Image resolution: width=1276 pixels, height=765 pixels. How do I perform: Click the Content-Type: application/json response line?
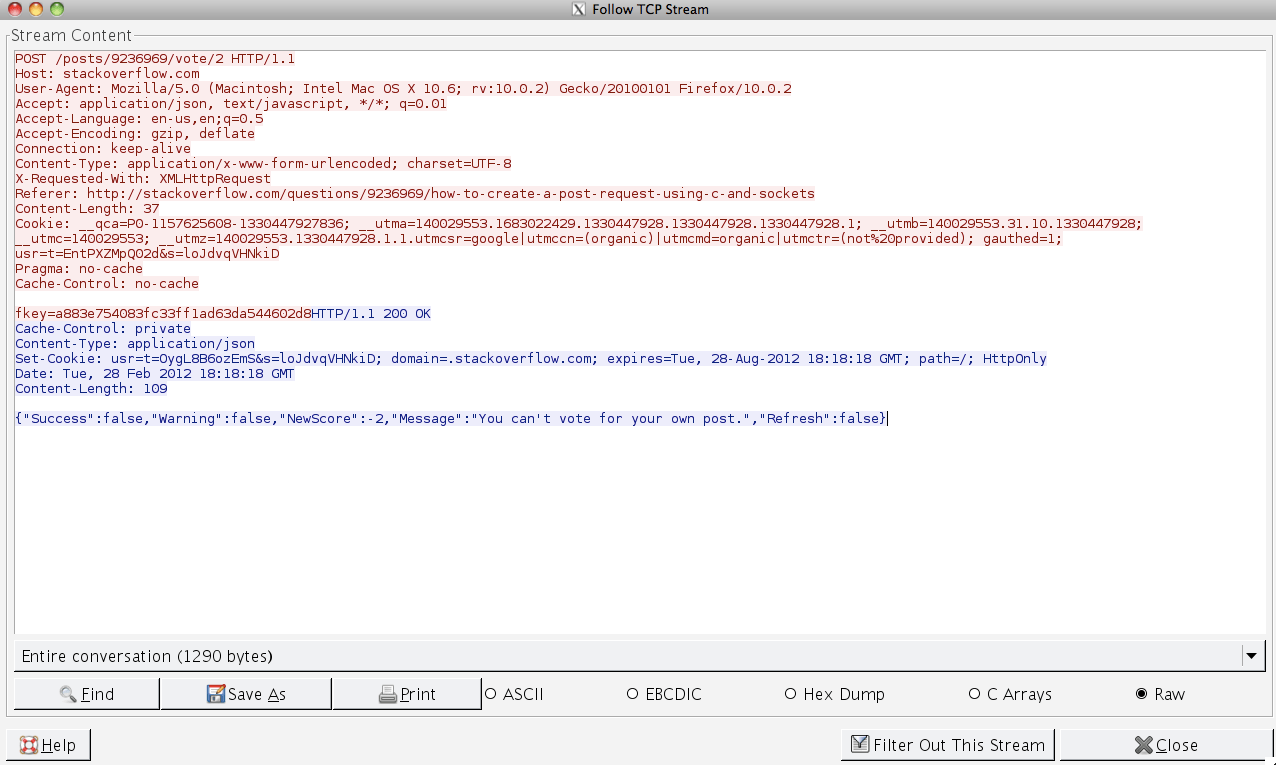click(135, 344)
